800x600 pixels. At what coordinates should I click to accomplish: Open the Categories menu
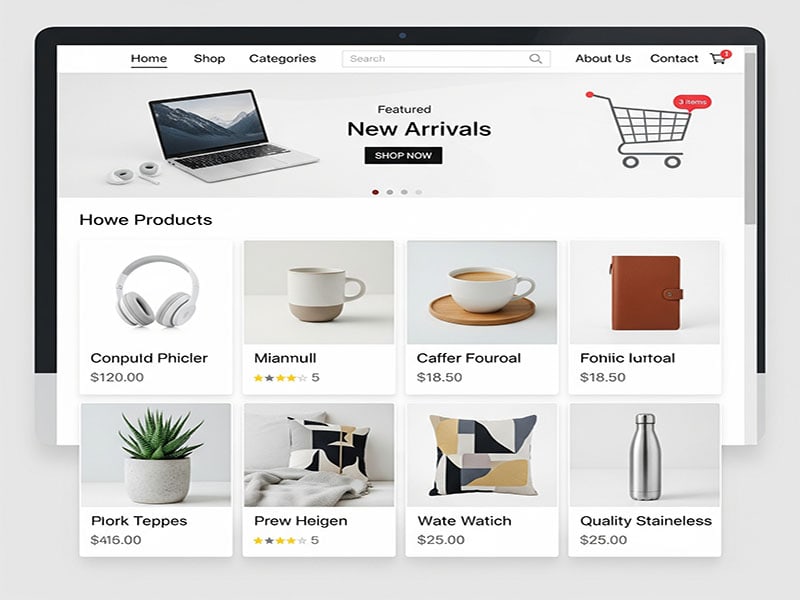click(282, 59)
